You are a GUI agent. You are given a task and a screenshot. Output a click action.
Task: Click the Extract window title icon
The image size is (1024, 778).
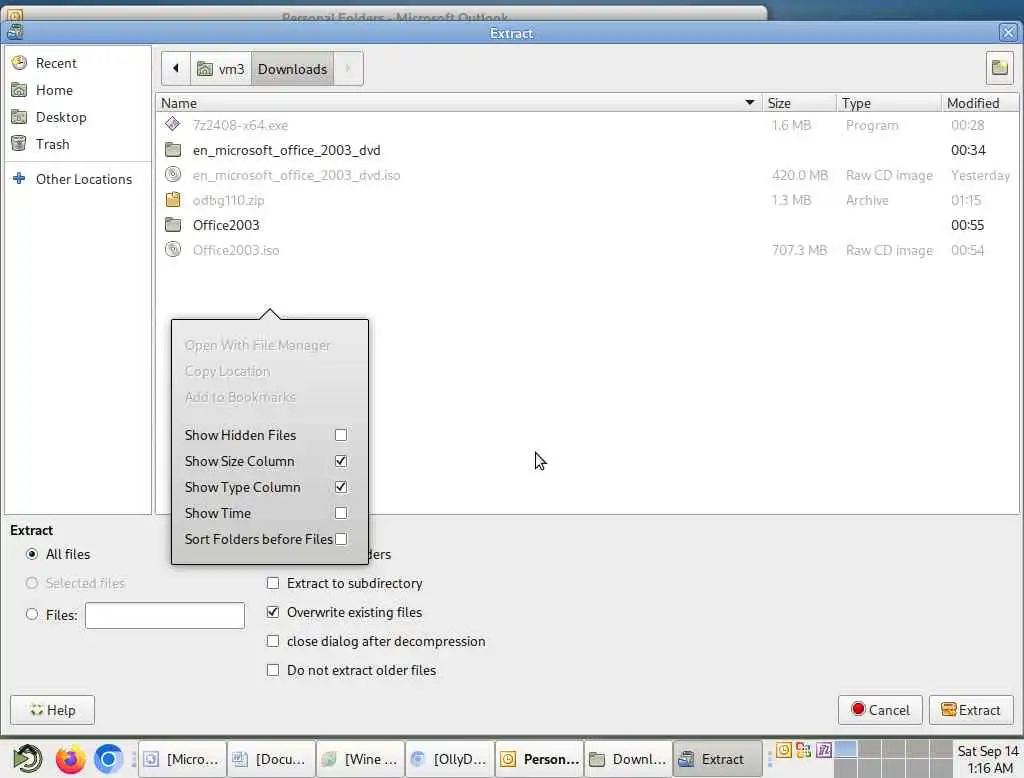pos(15,31)
